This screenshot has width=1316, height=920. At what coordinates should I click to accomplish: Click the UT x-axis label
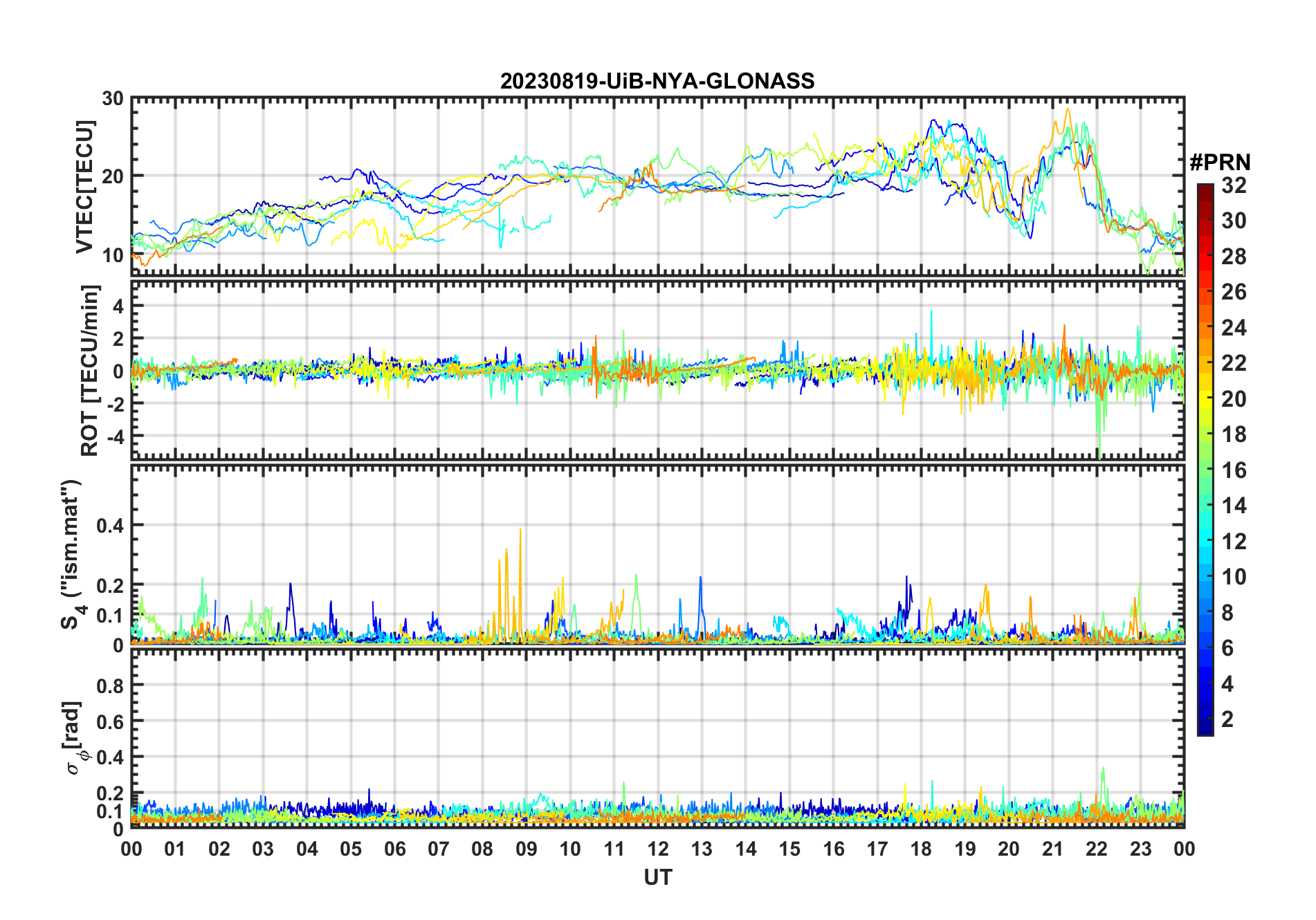(658, 877)
